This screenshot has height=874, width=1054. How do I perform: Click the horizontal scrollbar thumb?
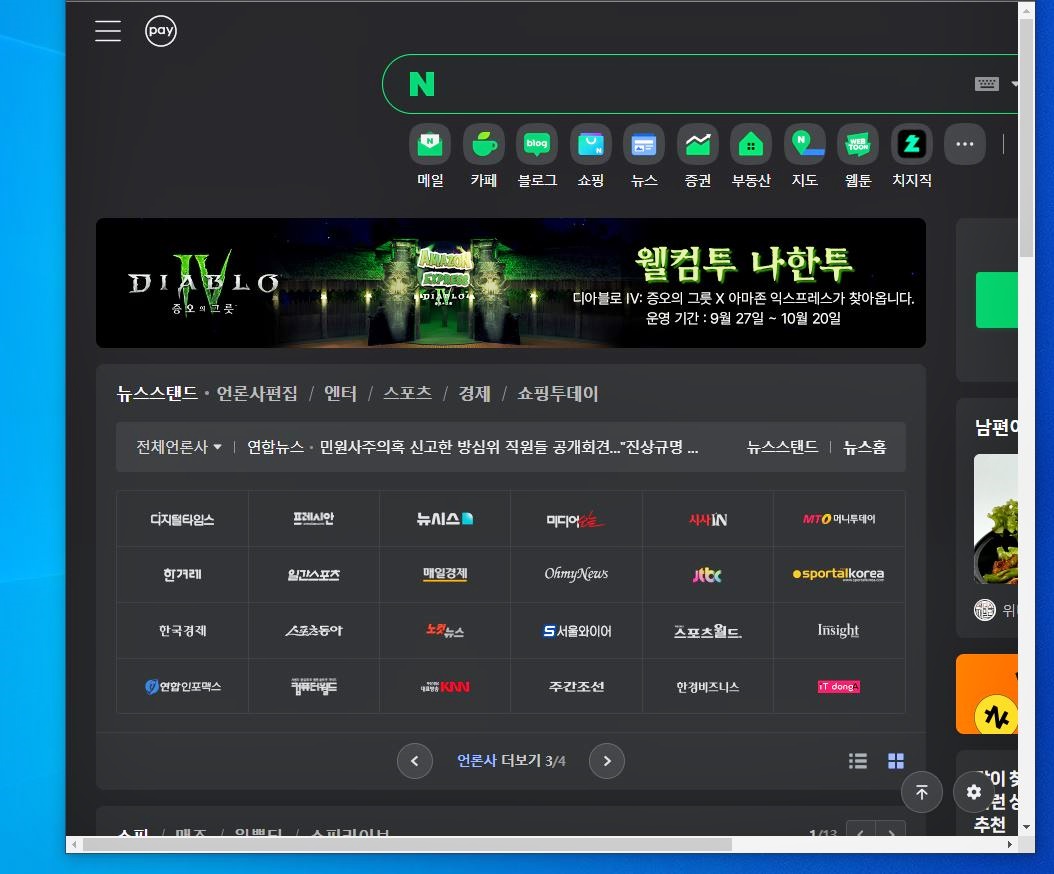tap(407, 844)
